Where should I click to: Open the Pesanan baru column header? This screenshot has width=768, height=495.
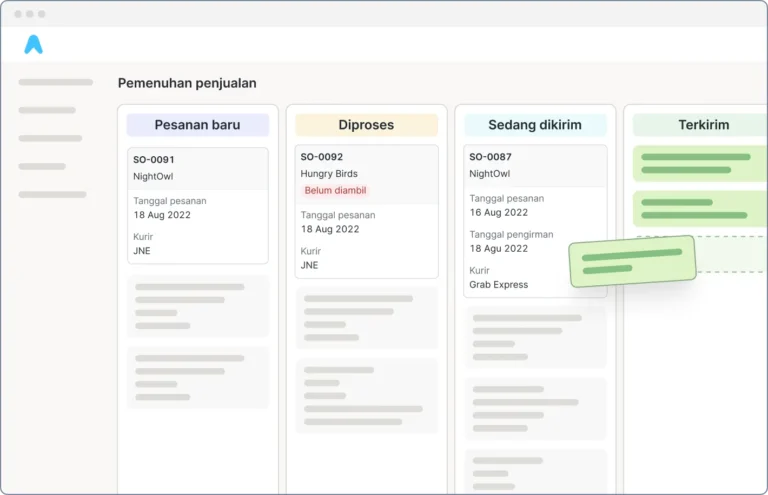click(x=197, y=125)
